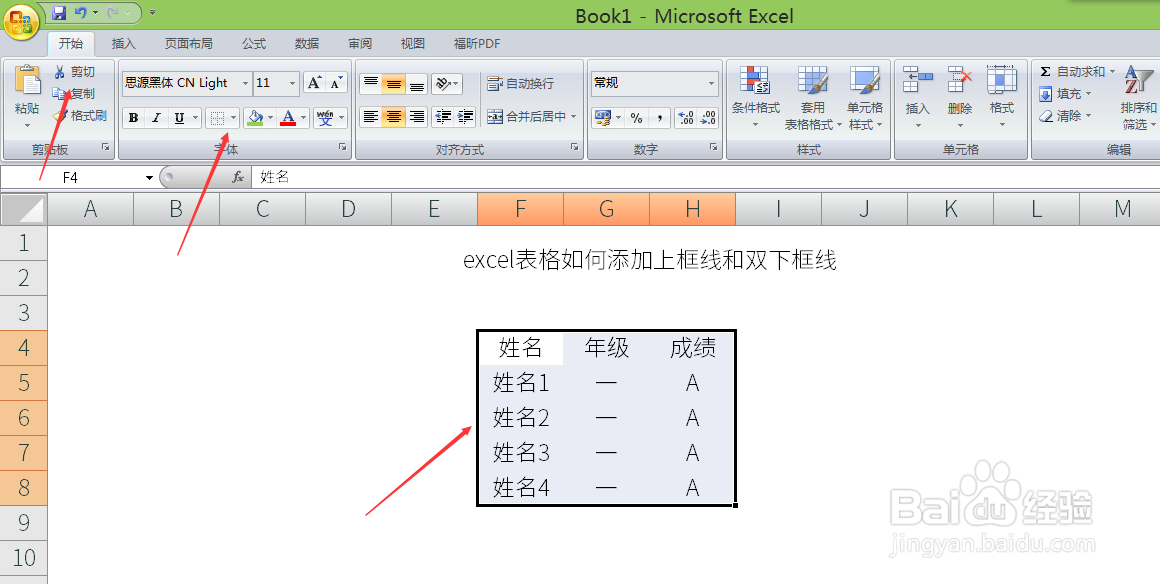Toggle underline formatting
Viewport: 1160px width, 584px height.
179,118
